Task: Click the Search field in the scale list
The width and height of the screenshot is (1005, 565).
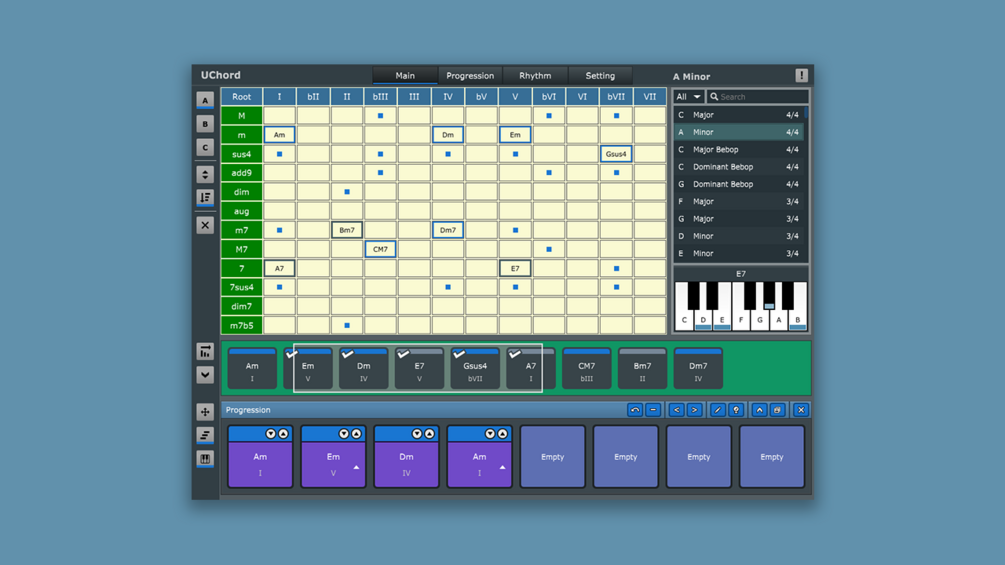Action: point(758,97)
